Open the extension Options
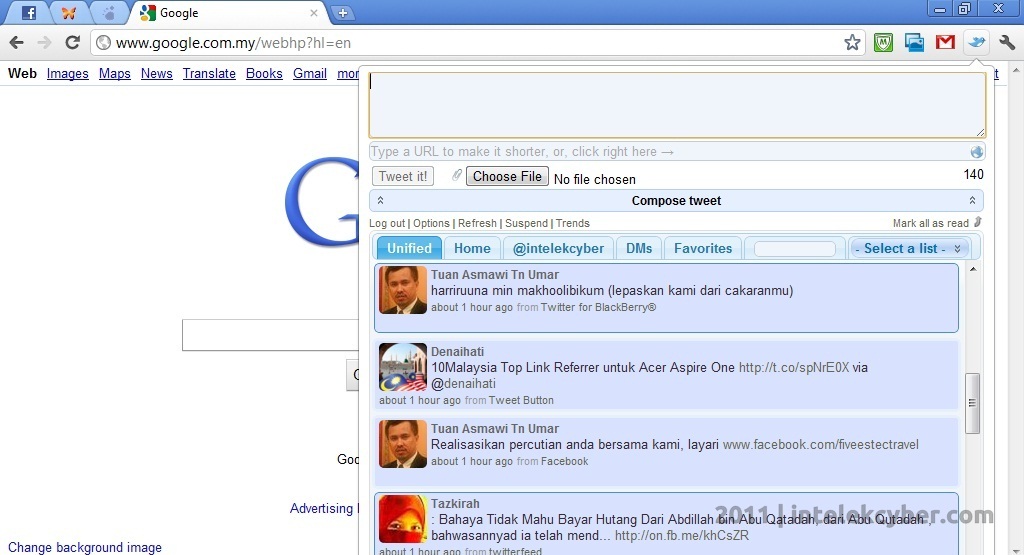Screen dimensions: 1024x555 431,223
